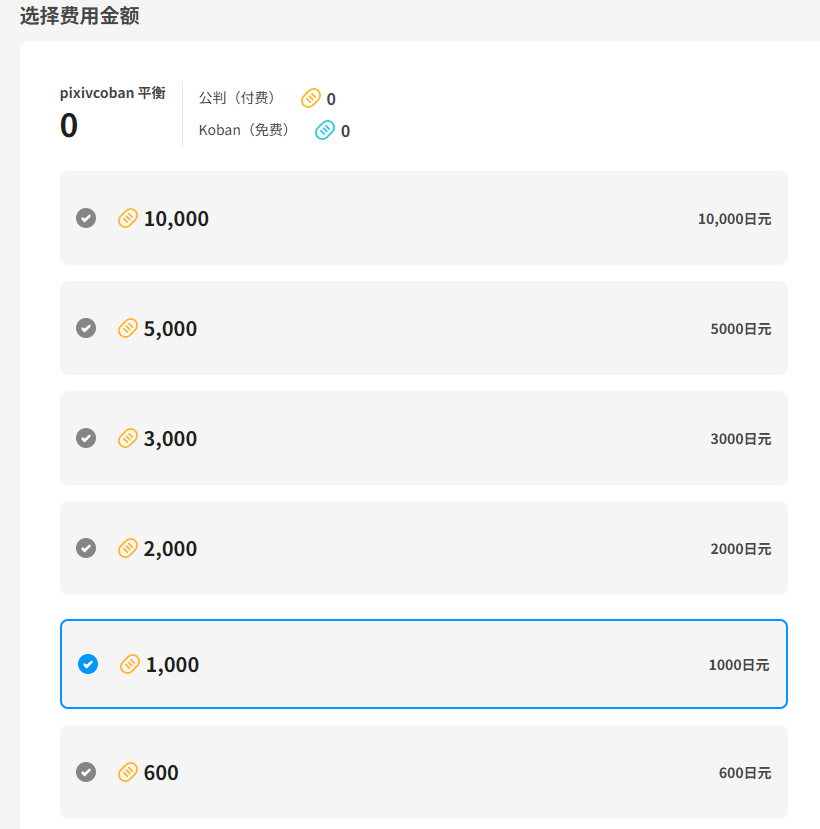
Task: Check the 600 koban option radio
Action: click(x=86, y=772)
